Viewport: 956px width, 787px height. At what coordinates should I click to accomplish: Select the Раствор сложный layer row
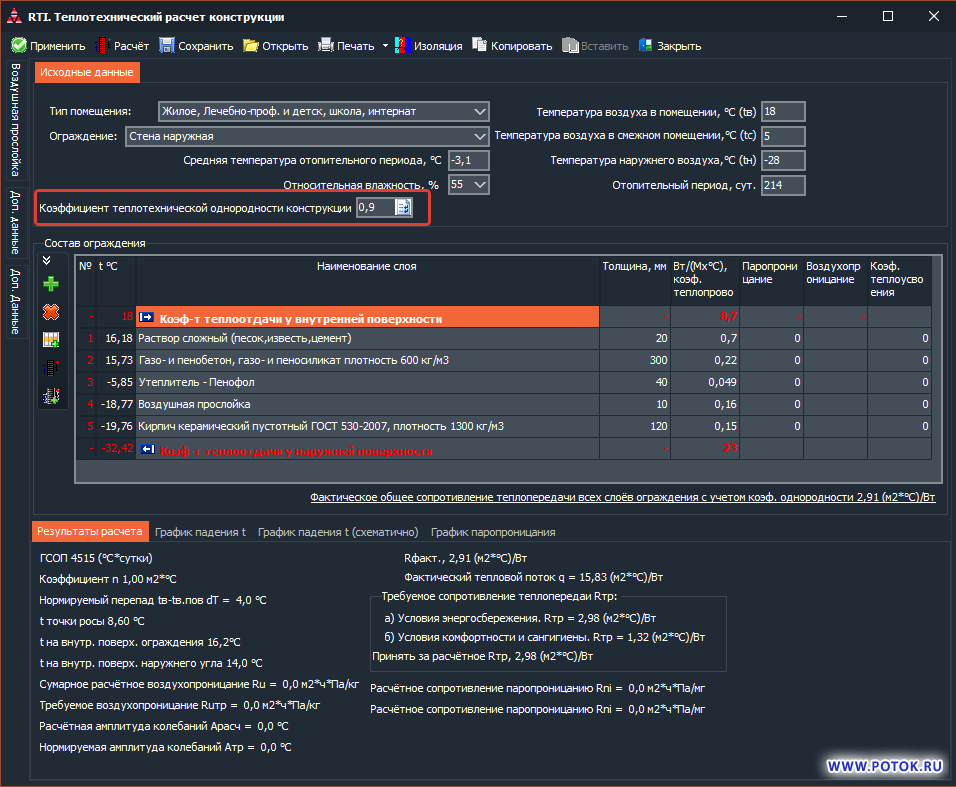(504, 338)
